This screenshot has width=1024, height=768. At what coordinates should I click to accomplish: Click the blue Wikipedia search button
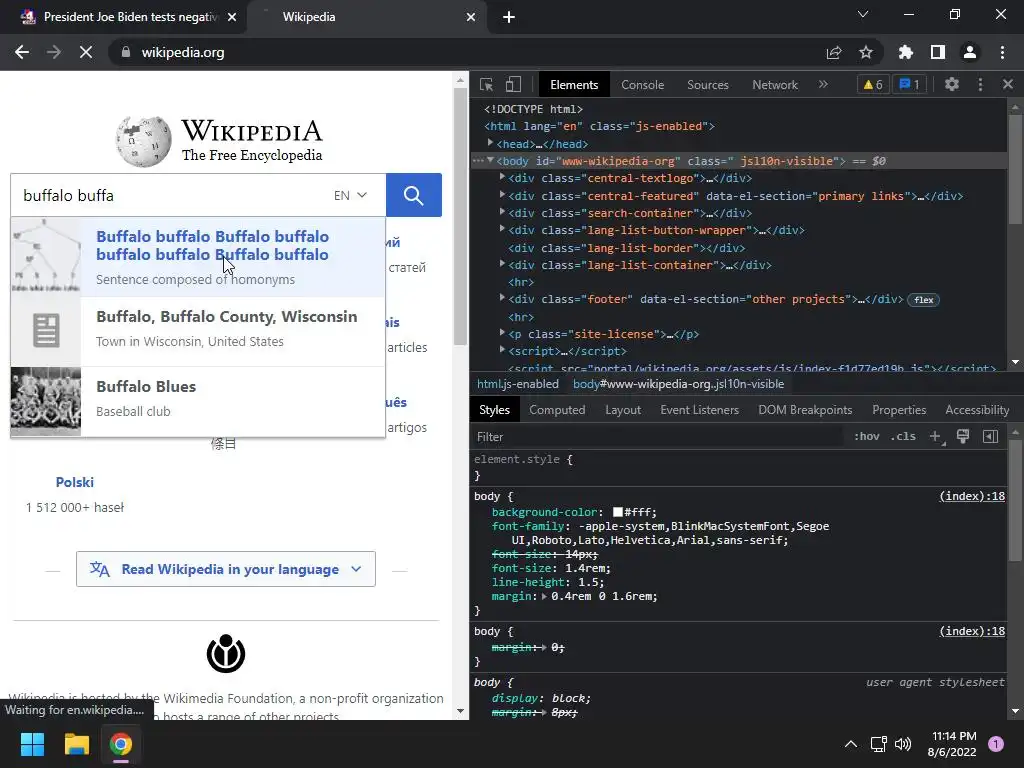[413, 195]
